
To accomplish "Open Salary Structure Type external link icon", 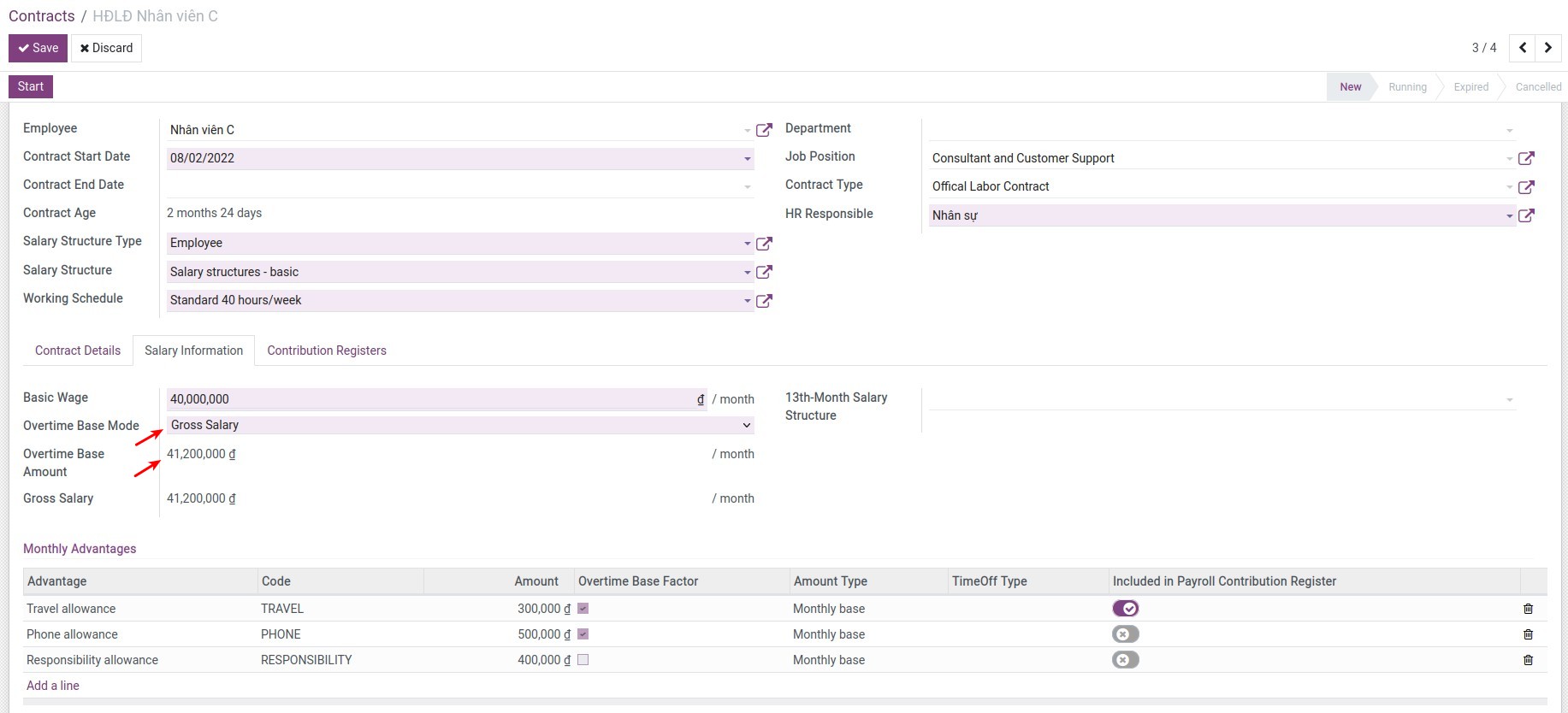I will [764, 244].
